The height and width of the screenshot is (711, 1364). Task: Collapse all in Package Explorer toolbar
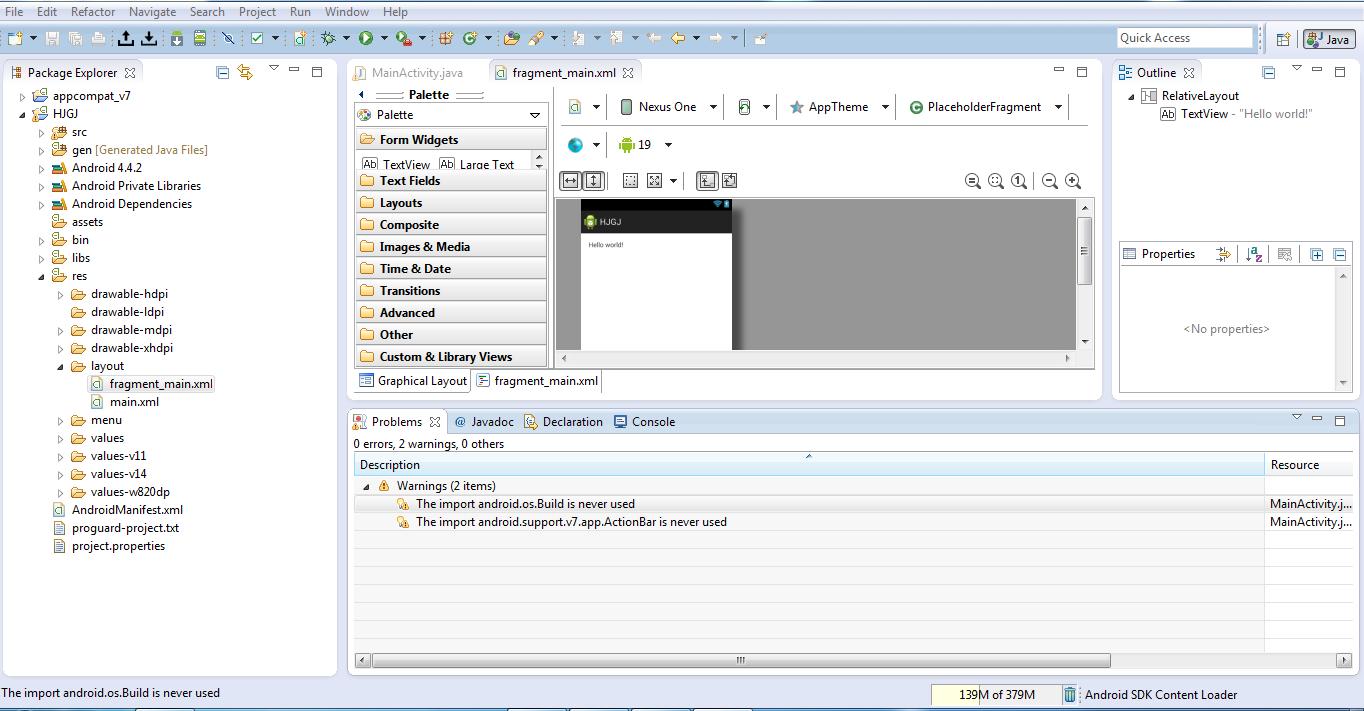pyautogui.click(x=222, y=72)
